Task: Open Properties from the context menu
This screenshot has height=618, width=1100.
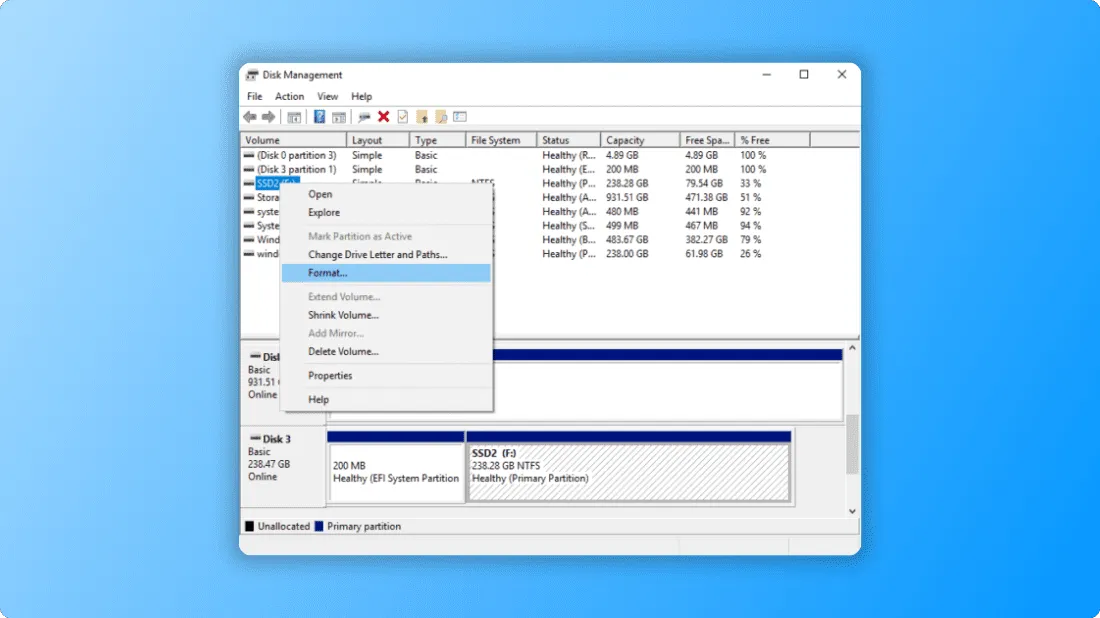Action: 386,375
